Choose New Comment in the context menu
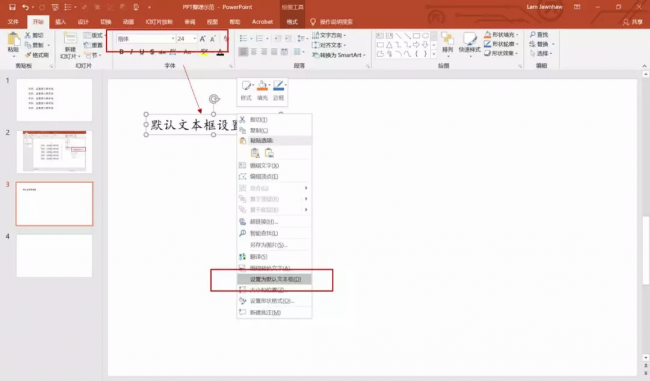 274,312
